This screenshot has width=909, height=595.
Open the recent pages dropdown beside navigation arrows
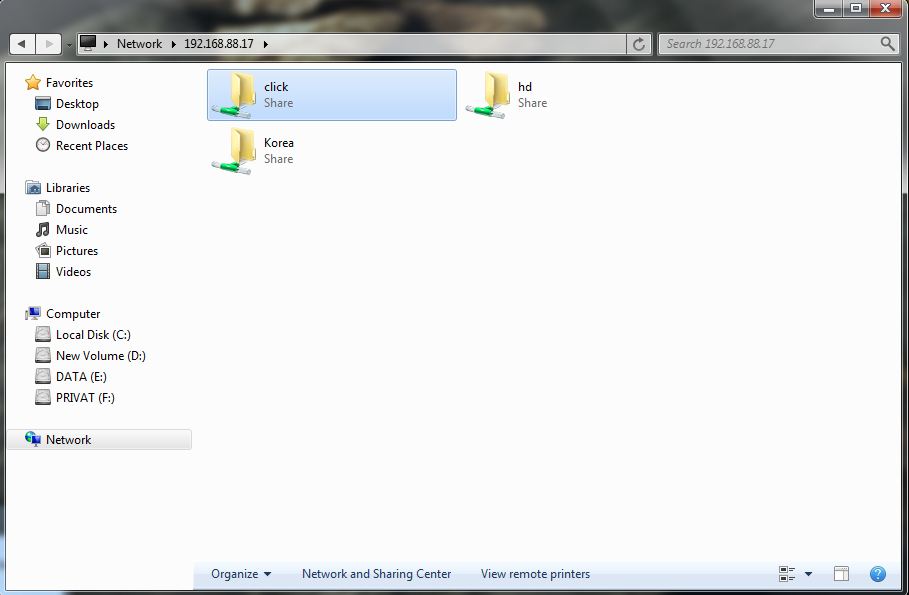pos(67,44)
